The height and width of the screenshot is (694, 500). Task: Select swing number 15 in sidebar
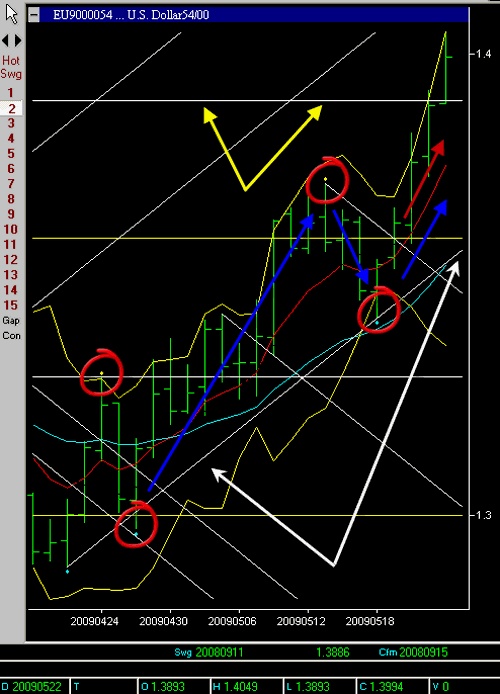tap(11, 305)
